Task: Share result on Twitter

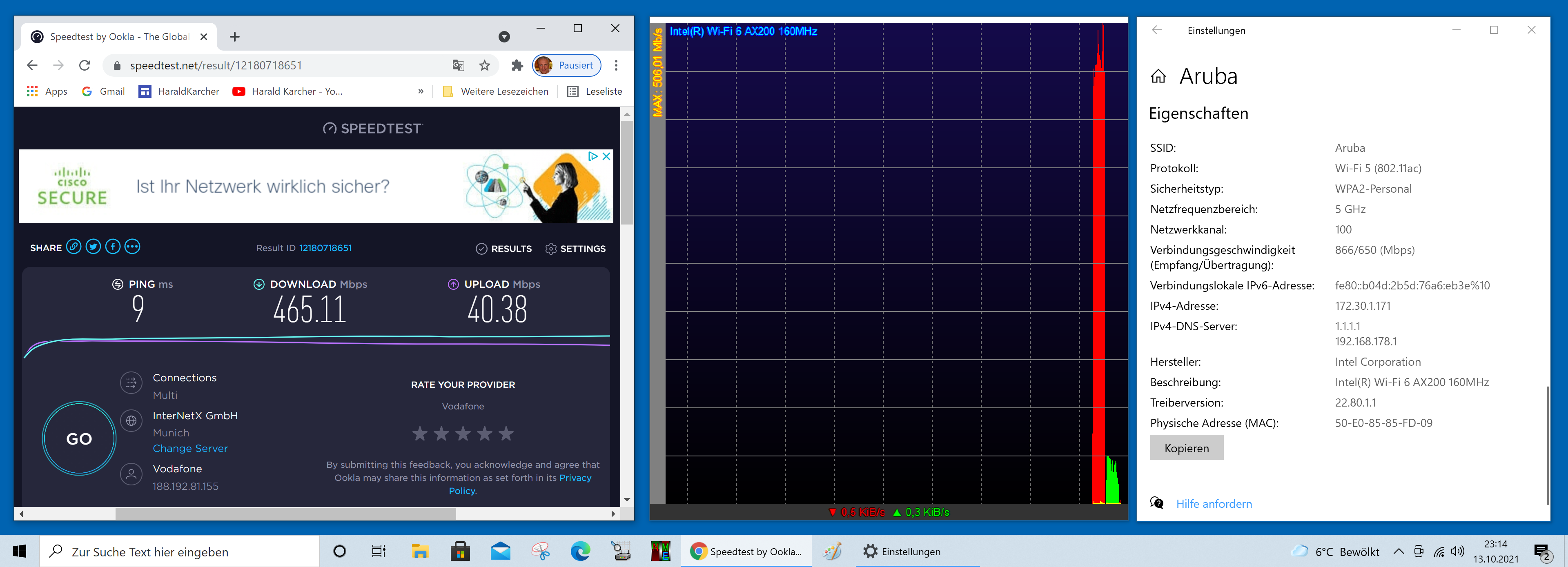Action: click(93, 247)
